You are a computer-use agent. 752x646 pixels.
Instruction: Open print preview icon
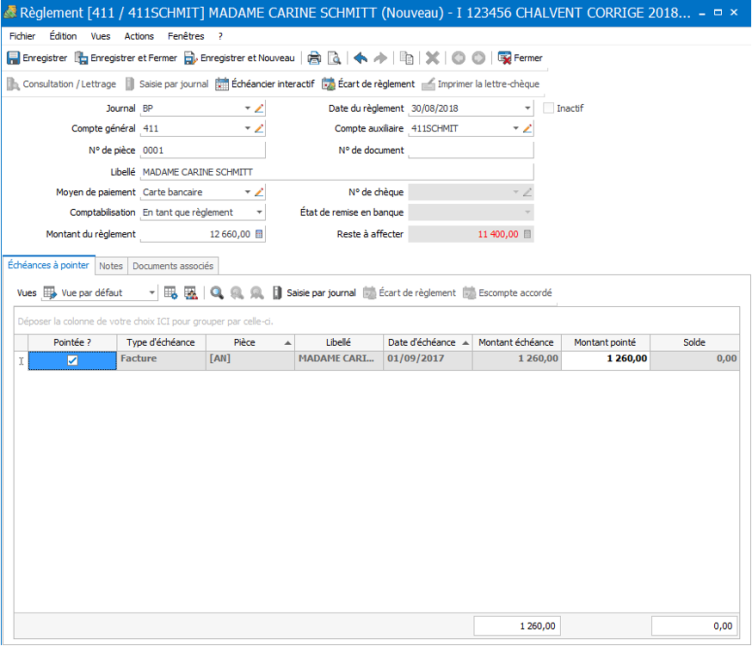334,58
